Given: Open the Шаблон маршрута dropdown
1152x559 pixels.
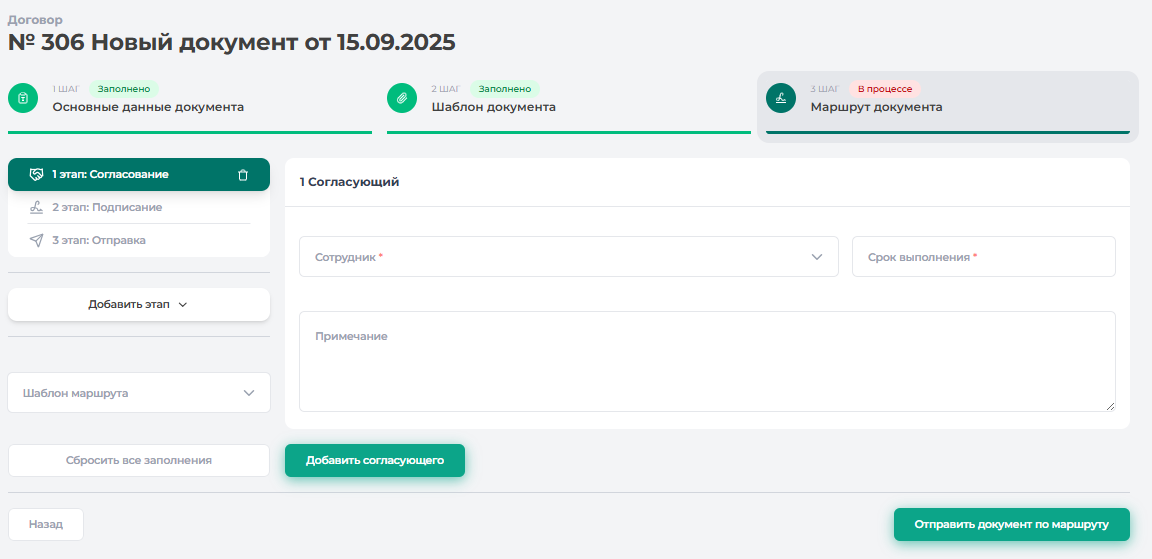Looking at the screenshot, I should pyautogui.click(x=139, y=393).
